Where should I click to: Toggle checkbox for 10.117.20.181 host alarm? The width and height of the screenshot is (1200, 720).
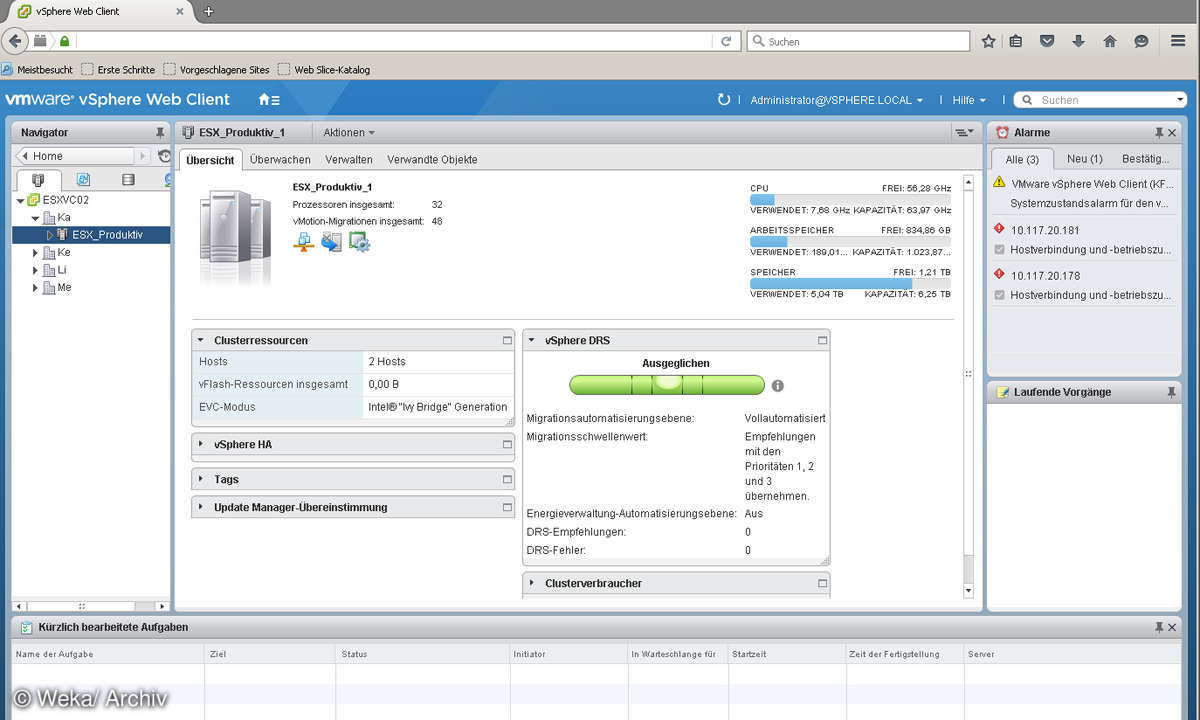[1000, 249]
